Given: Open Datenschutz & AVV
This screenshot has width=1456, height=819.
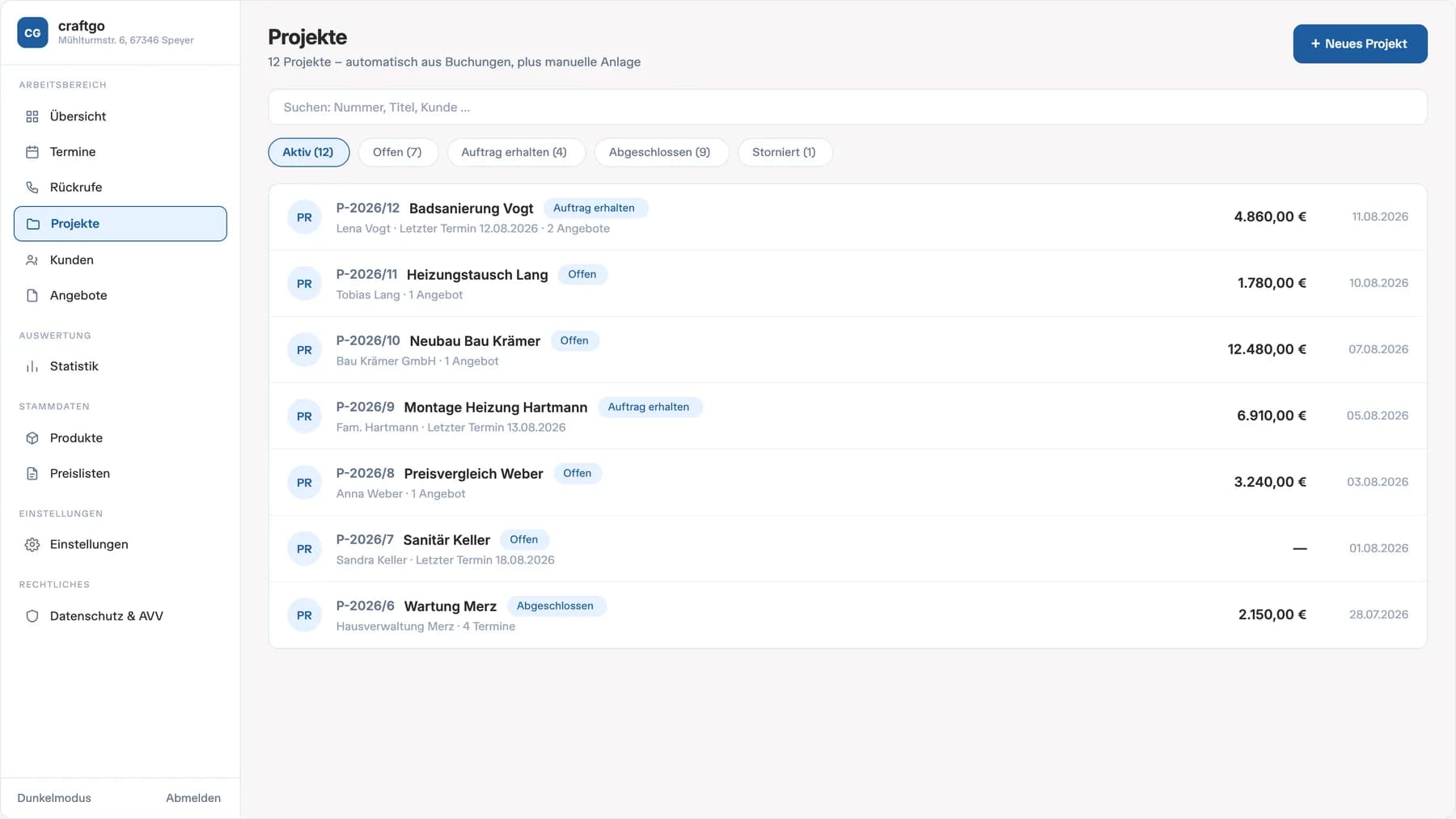Looking at the screenshot, I should tap(120, 616).
